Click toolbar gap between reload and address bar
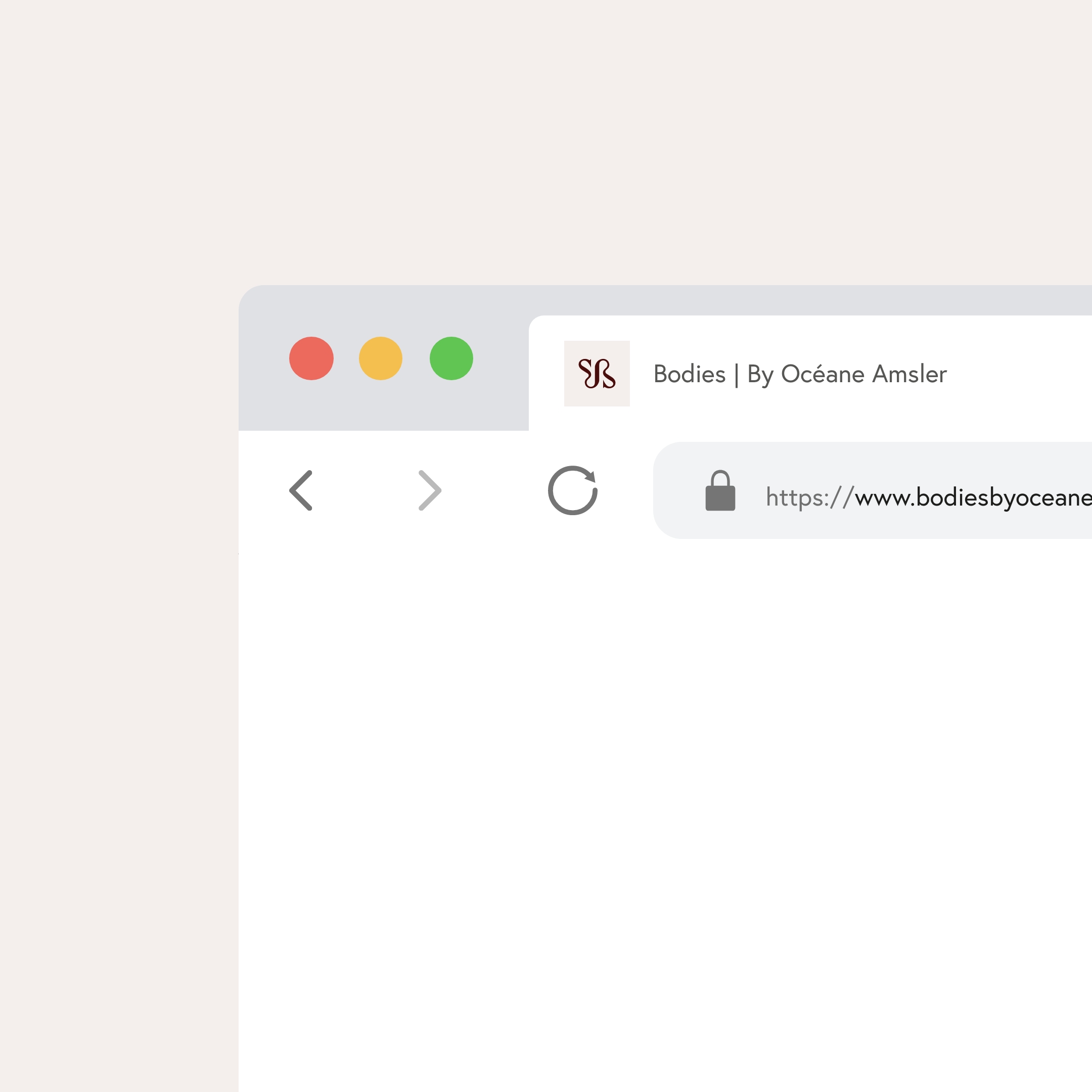The image size is (1092, 1092). pos(626,490)
